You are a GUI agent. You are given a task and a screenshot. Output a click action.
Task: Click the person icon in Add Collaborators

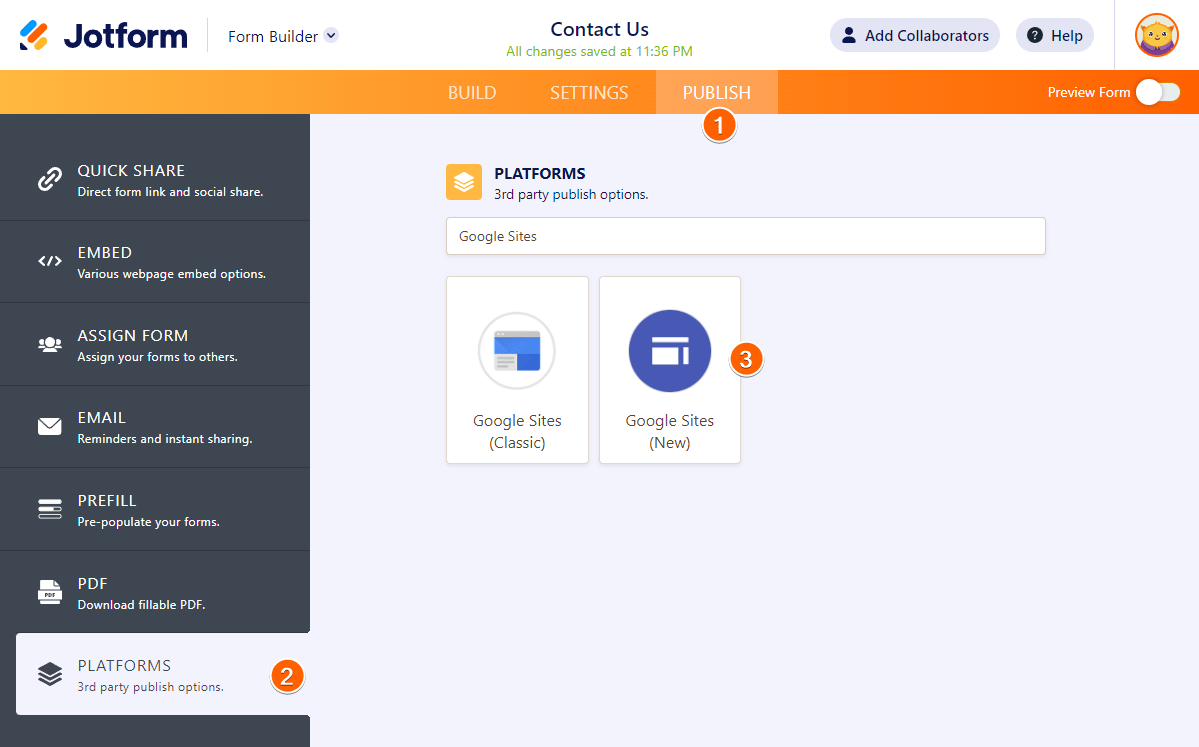pyautogui.click(x=849, y=35)
